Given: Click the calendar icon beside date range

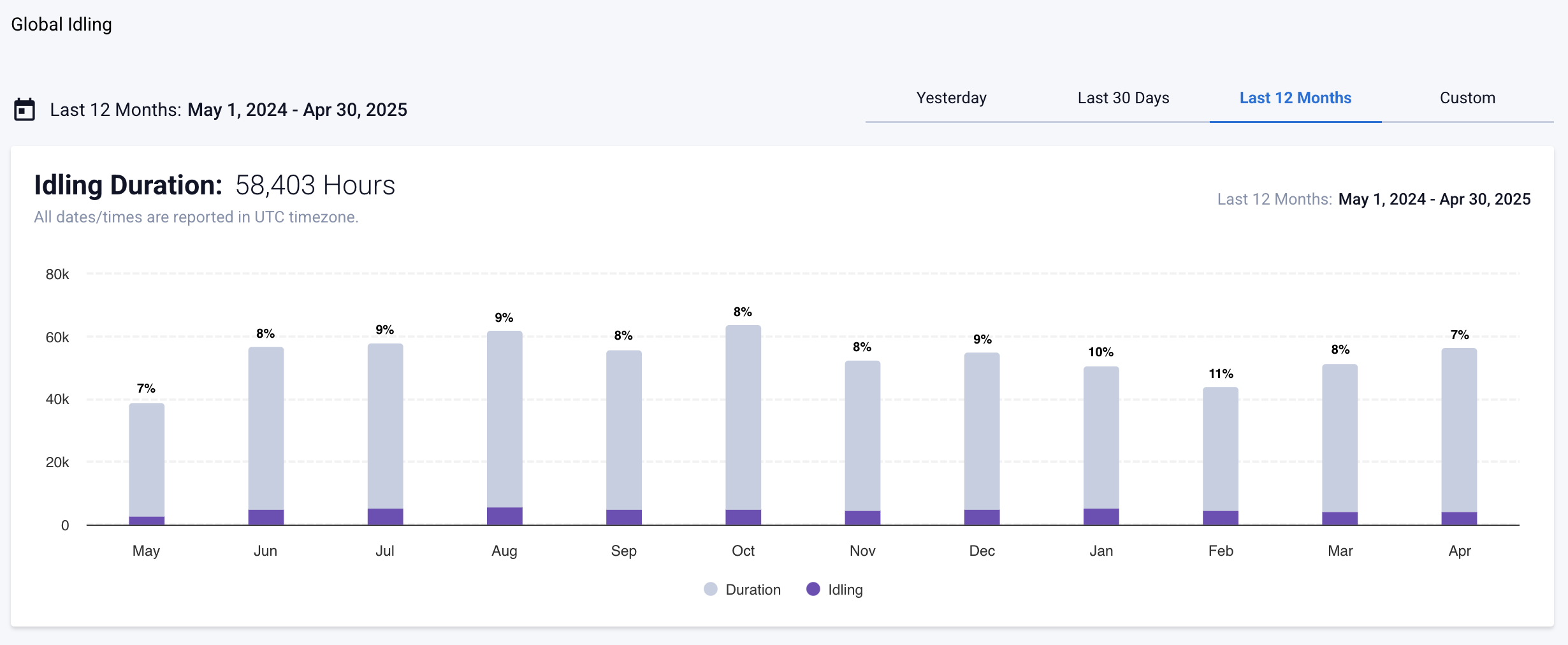Looking at the screenshot, I should (24, 110).
